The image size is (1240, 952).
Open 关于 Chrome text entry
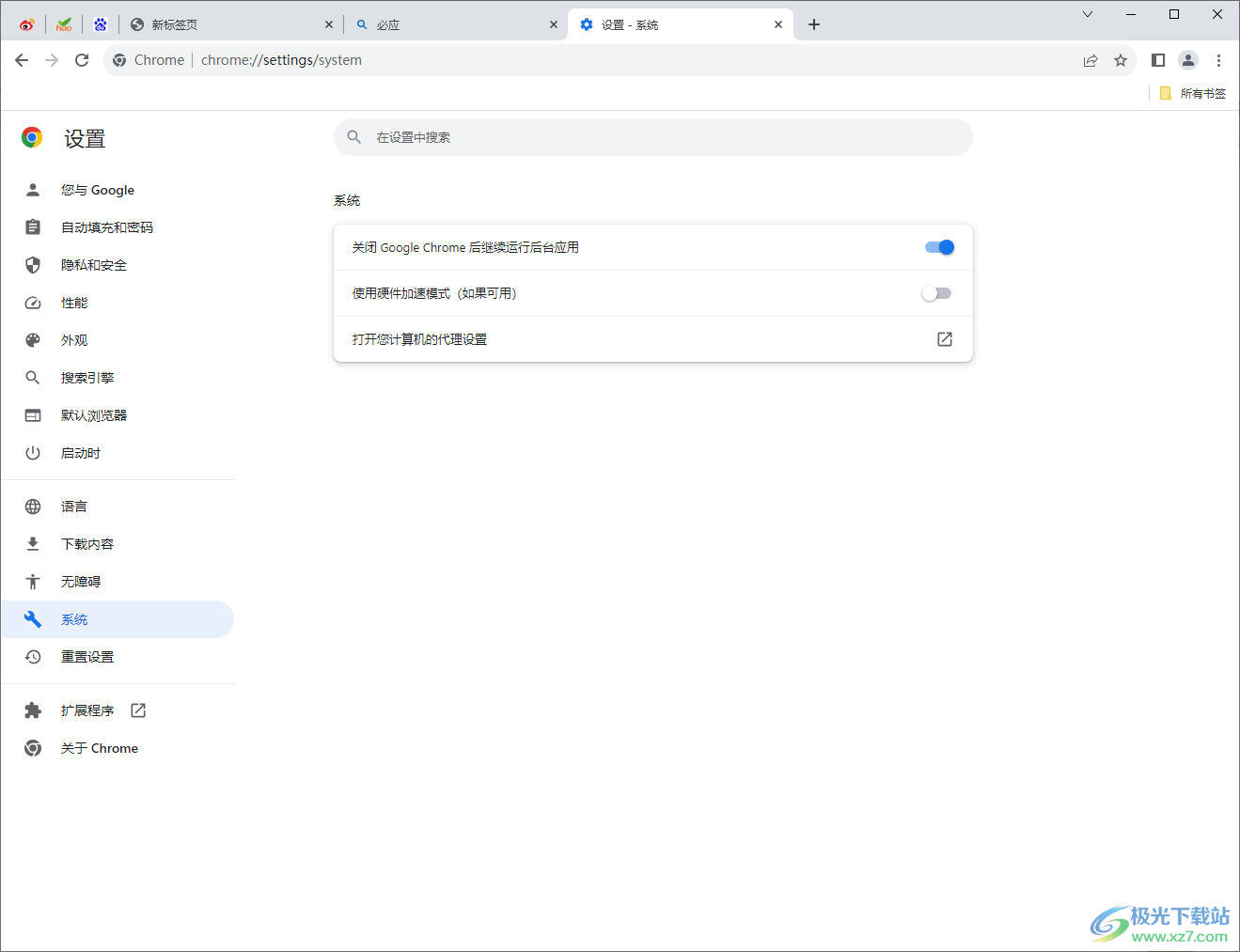[100, 748]
